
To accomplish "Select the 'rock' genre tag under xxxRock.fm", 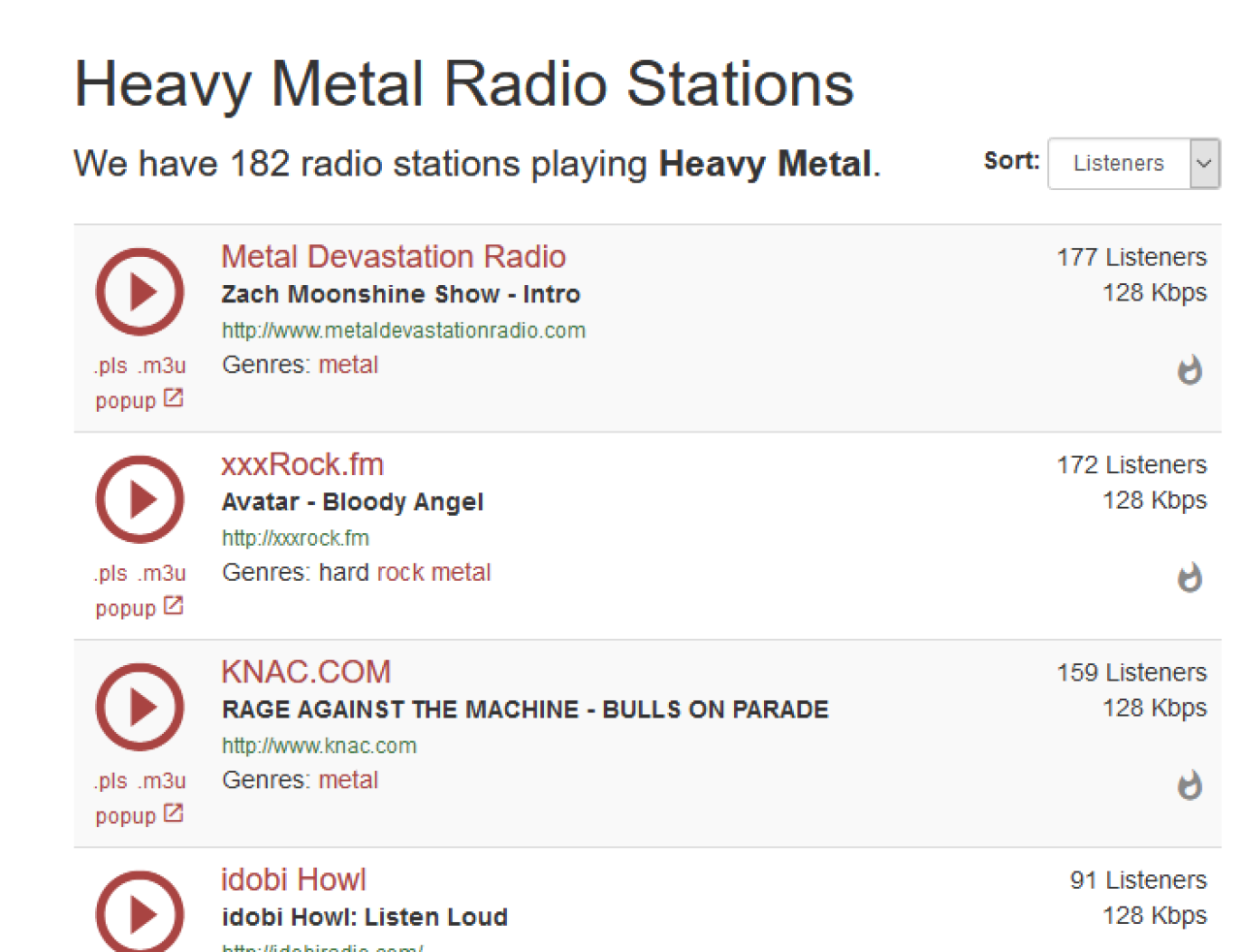I will pyautogui.click(x=400, y=573).
